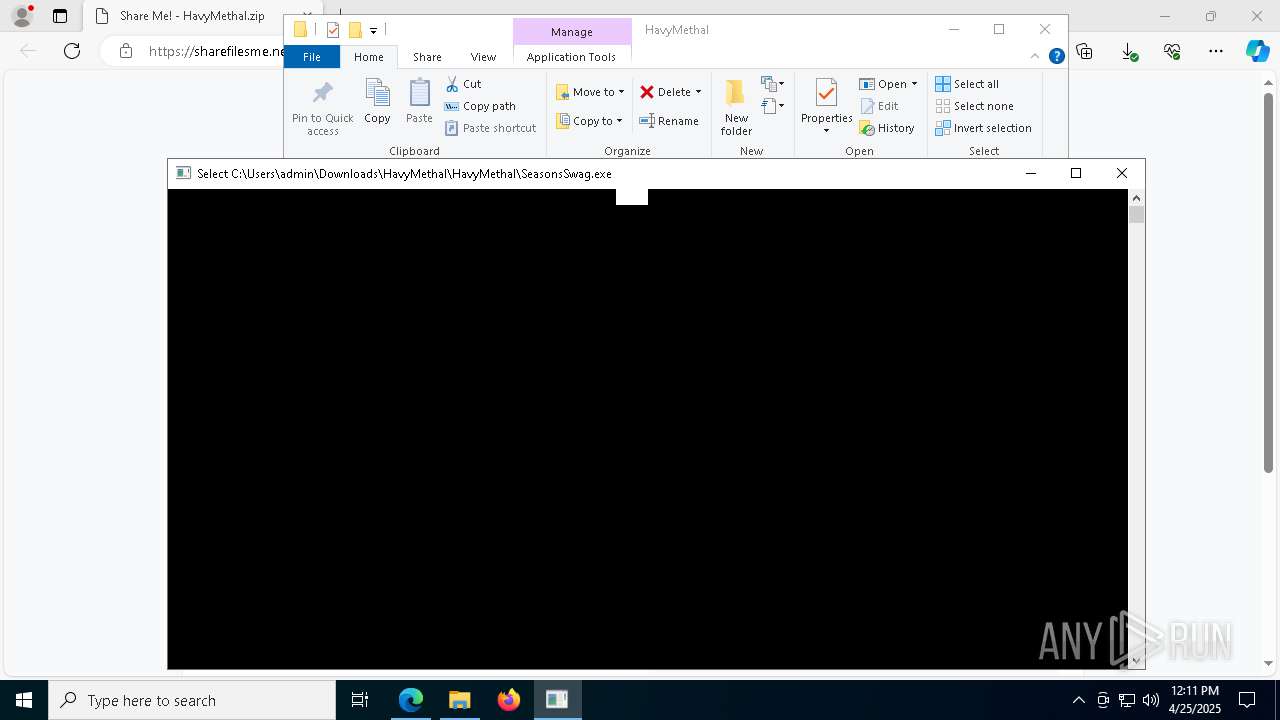This screenshot has width=1280, height=720.
Task: Open the File tab in Explorer
Action: point(312,57)
